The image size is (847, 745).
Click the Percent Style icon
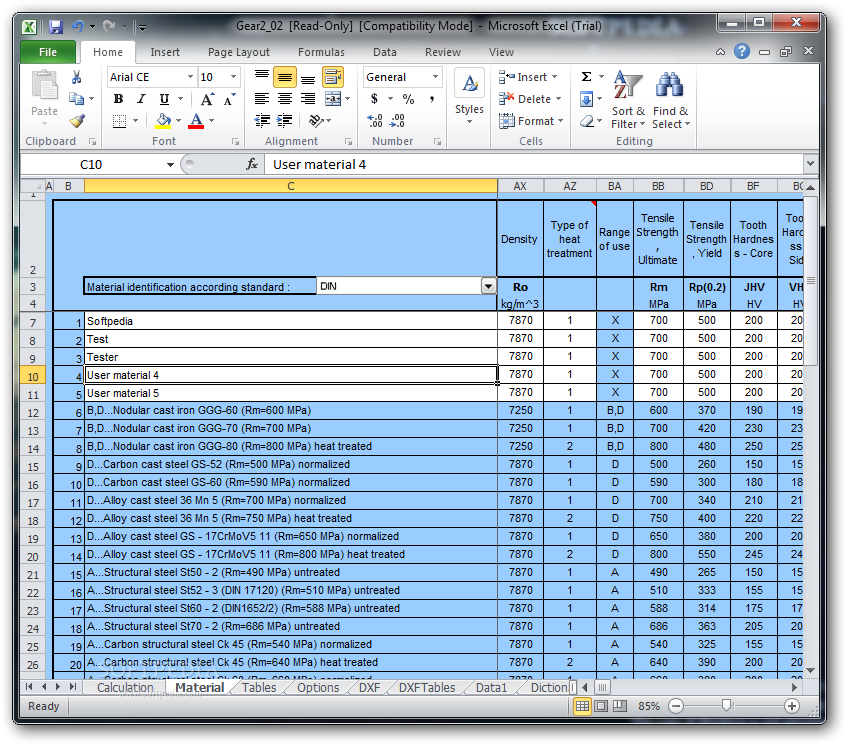[408, 99]
